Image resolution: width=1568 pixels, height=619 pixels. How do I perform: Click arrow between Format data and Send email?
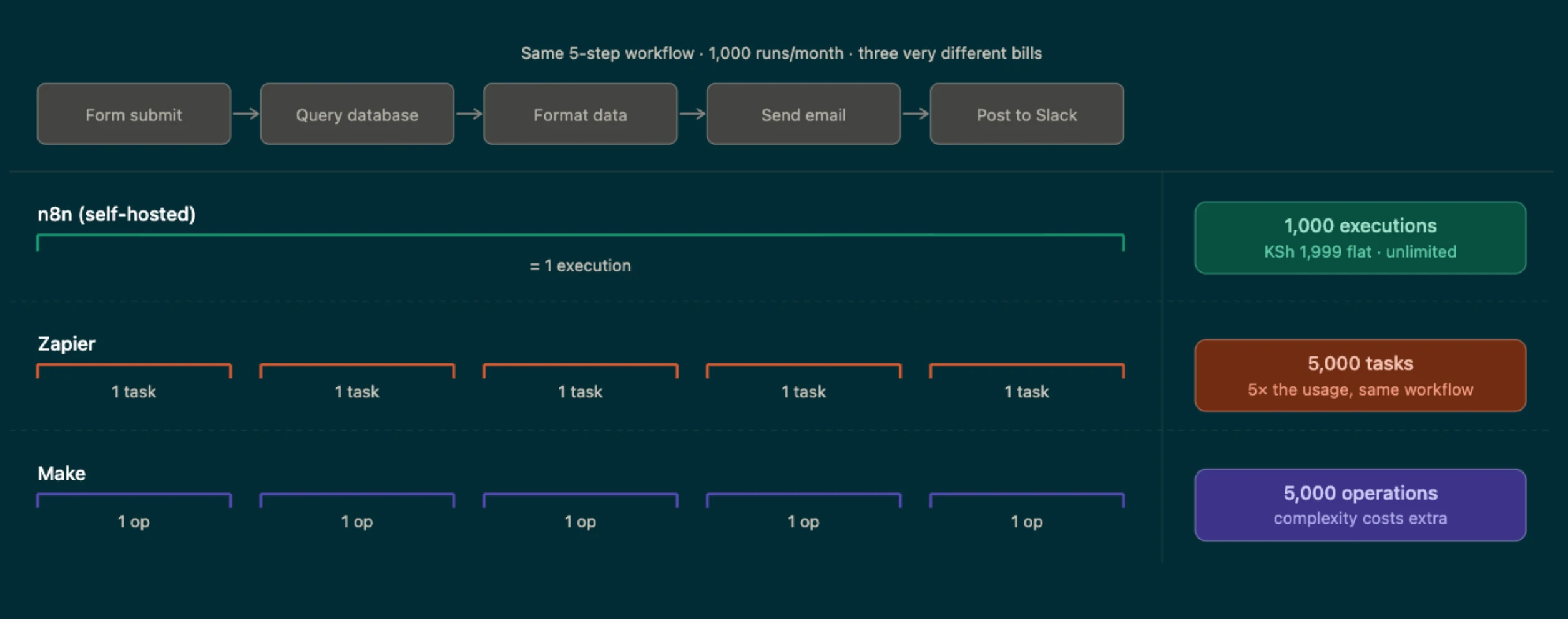(x=692, y=114)
